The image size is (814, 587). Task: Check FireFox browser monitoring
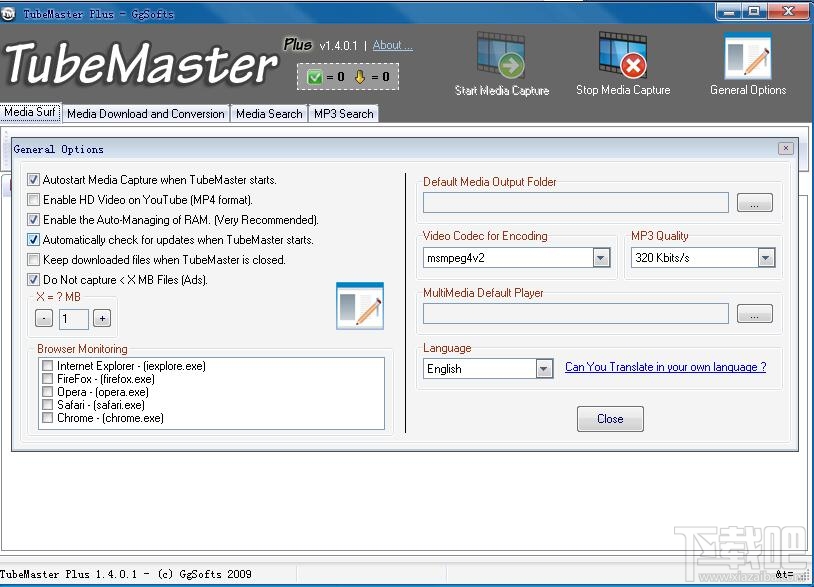pos(47,379)
